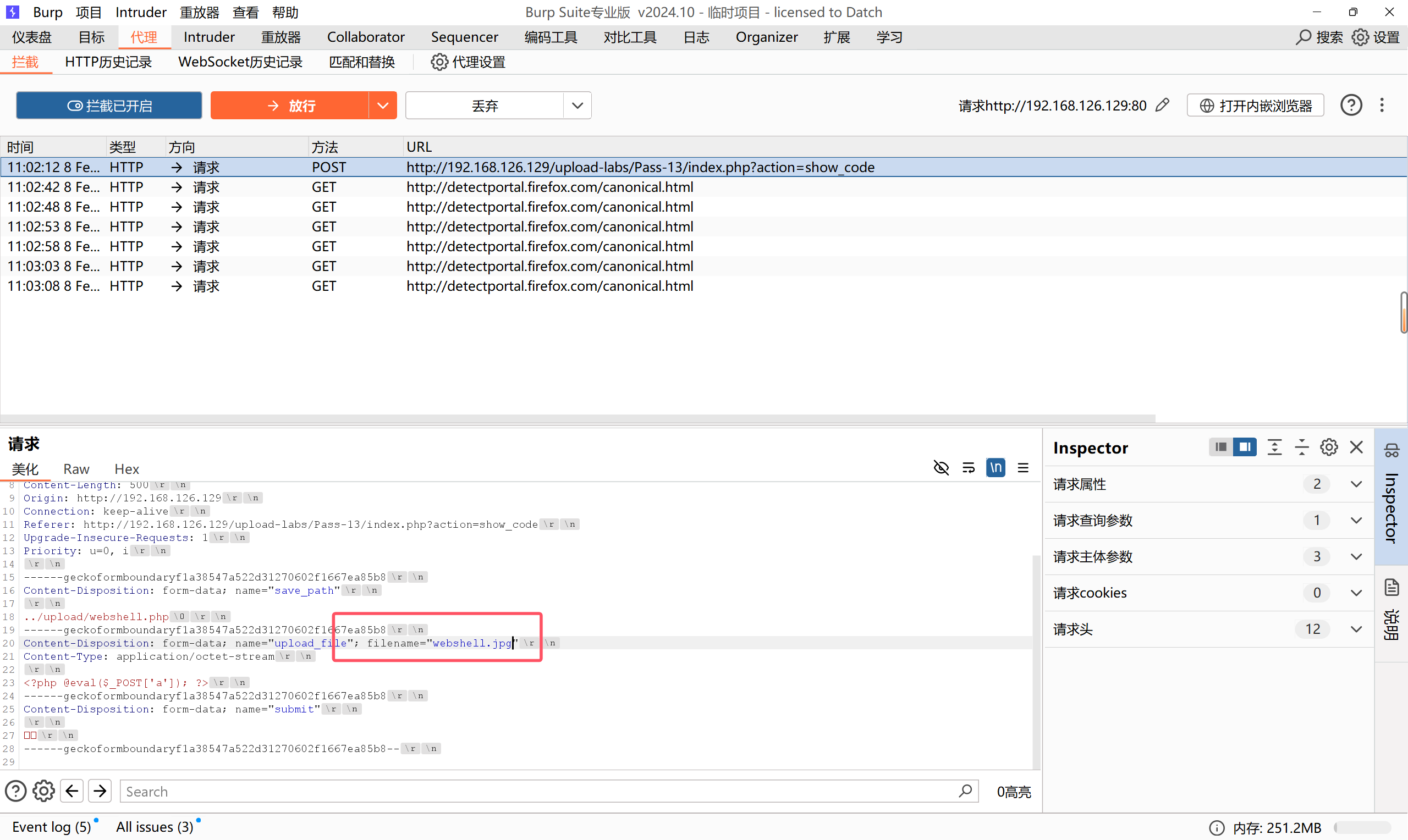Click the back arrow in search bar
1408x840 pixels.
(x=72, y=791)
